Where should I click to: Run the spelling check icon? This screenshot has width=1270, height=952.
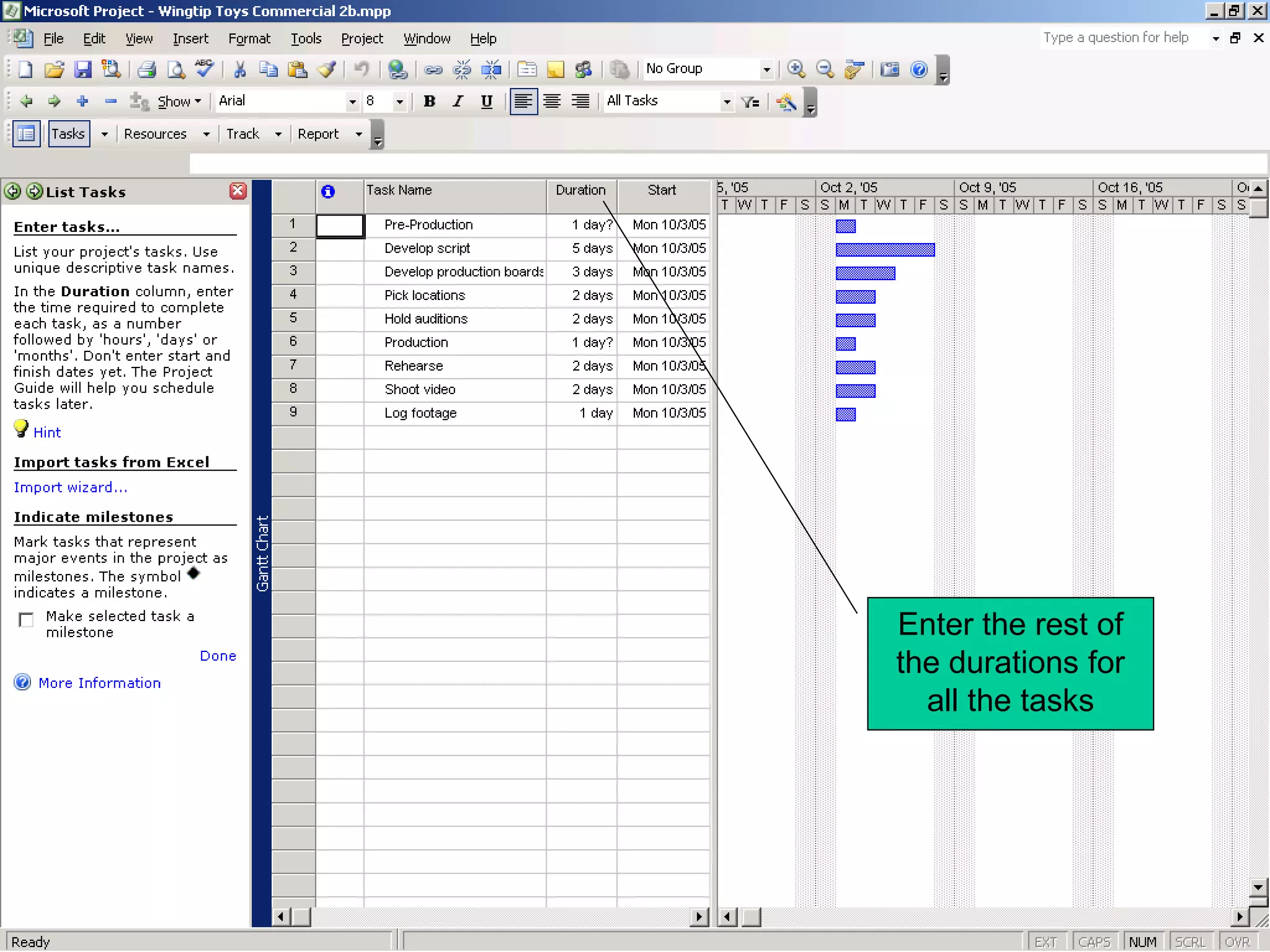click(x=205, y=69)
